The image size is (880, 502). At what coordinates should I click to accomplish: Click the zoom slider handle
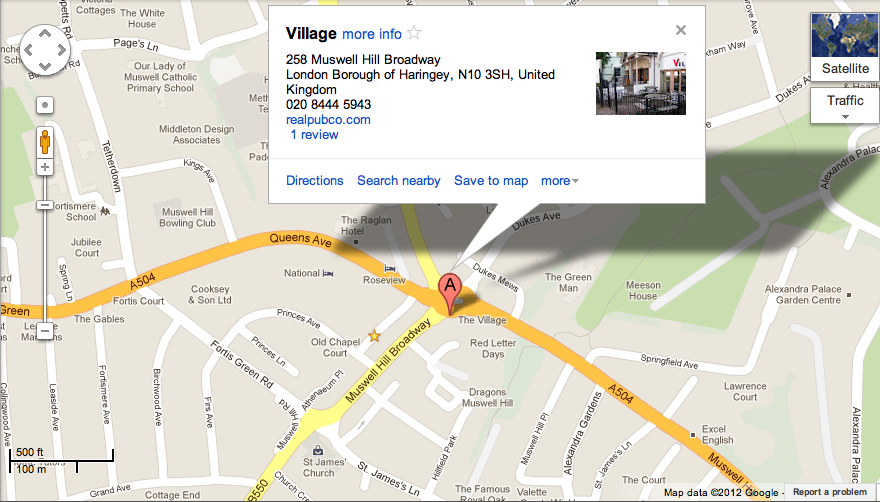coord(45,205)
